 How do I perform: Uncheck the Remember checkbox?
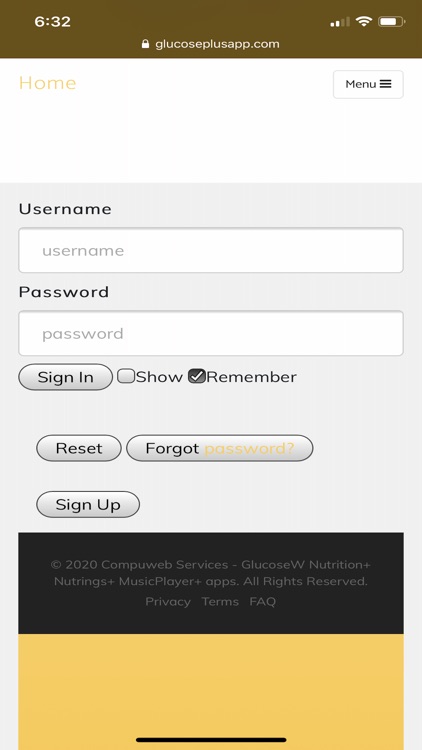click(197, 376)
